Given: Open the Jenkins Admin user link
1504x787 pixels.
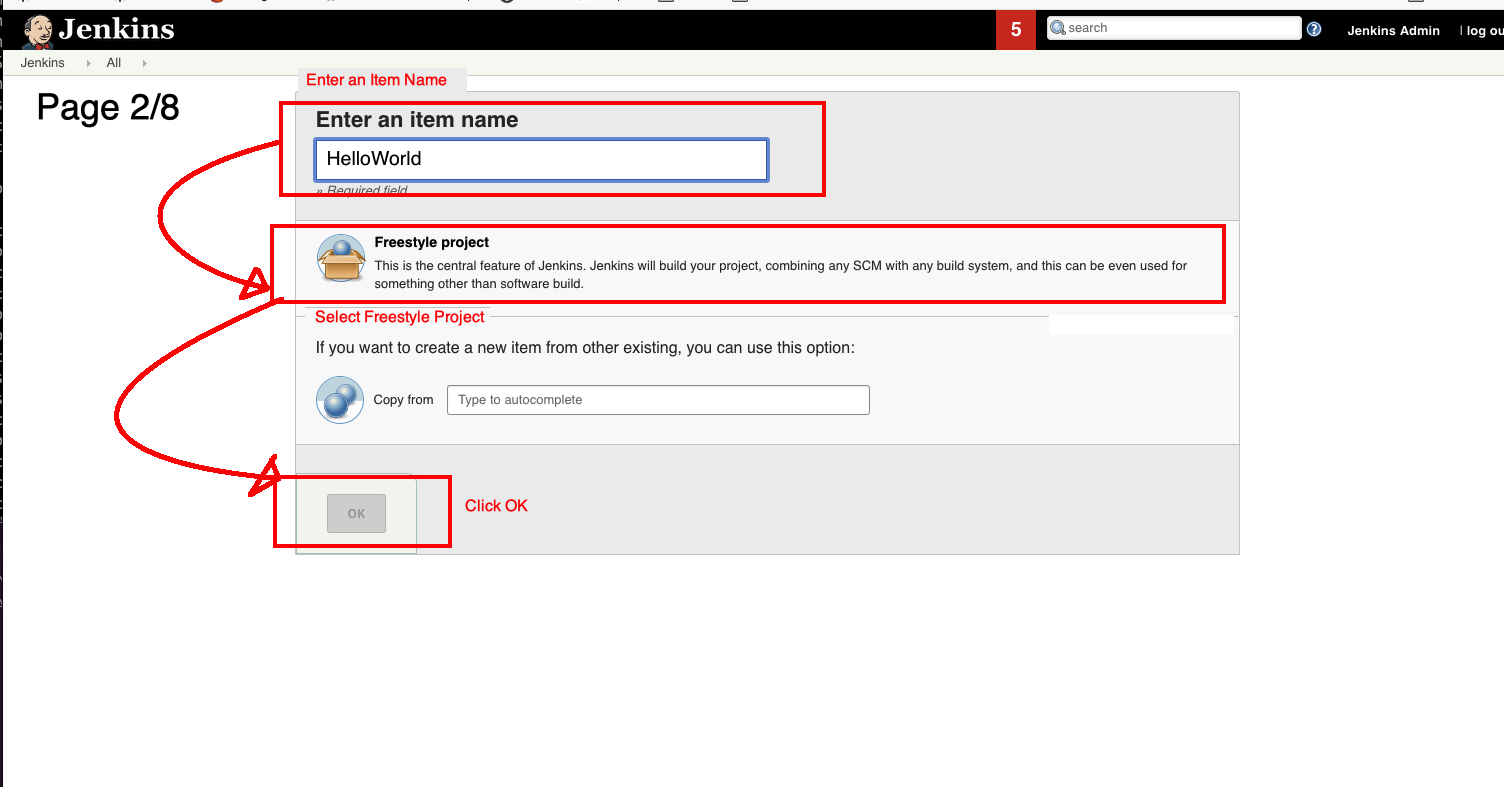Looking at the screenshot, I should click(x=1393, y=31).
